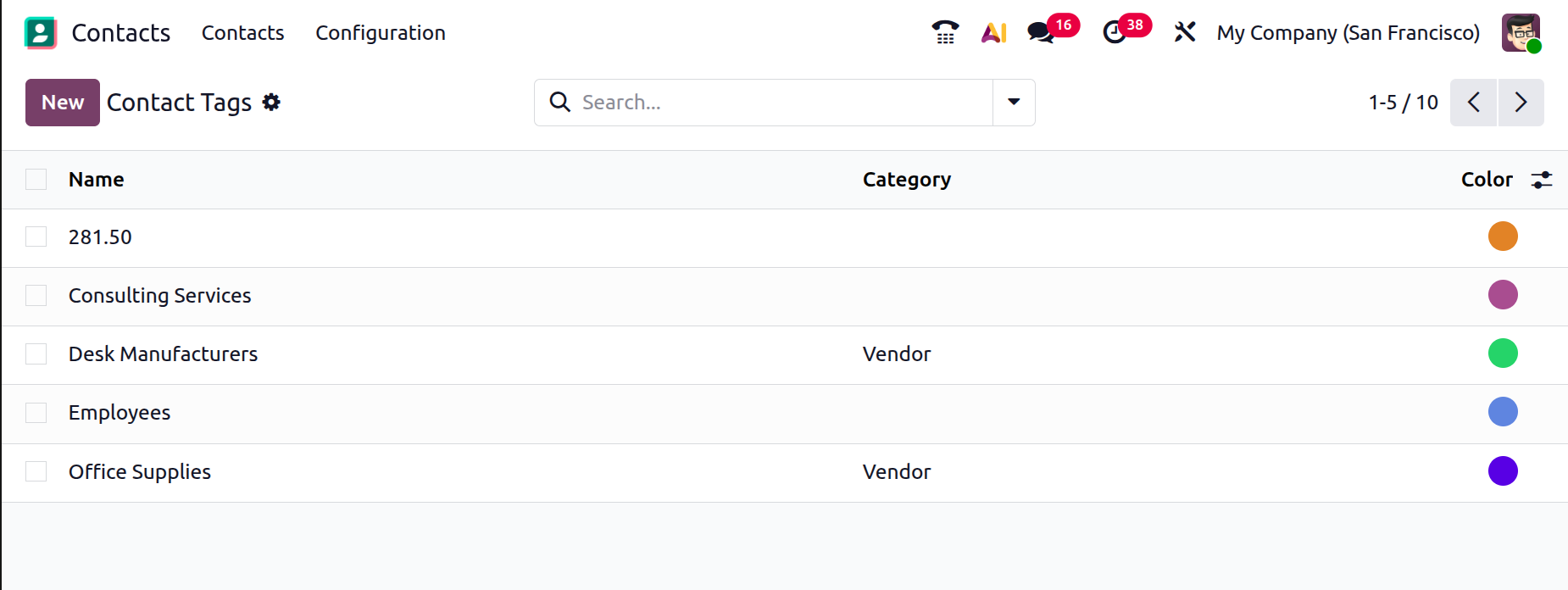This screenshot has width=1568, height=590.
Task: Open the conversations chat icon
Action: coord(1041,32)
